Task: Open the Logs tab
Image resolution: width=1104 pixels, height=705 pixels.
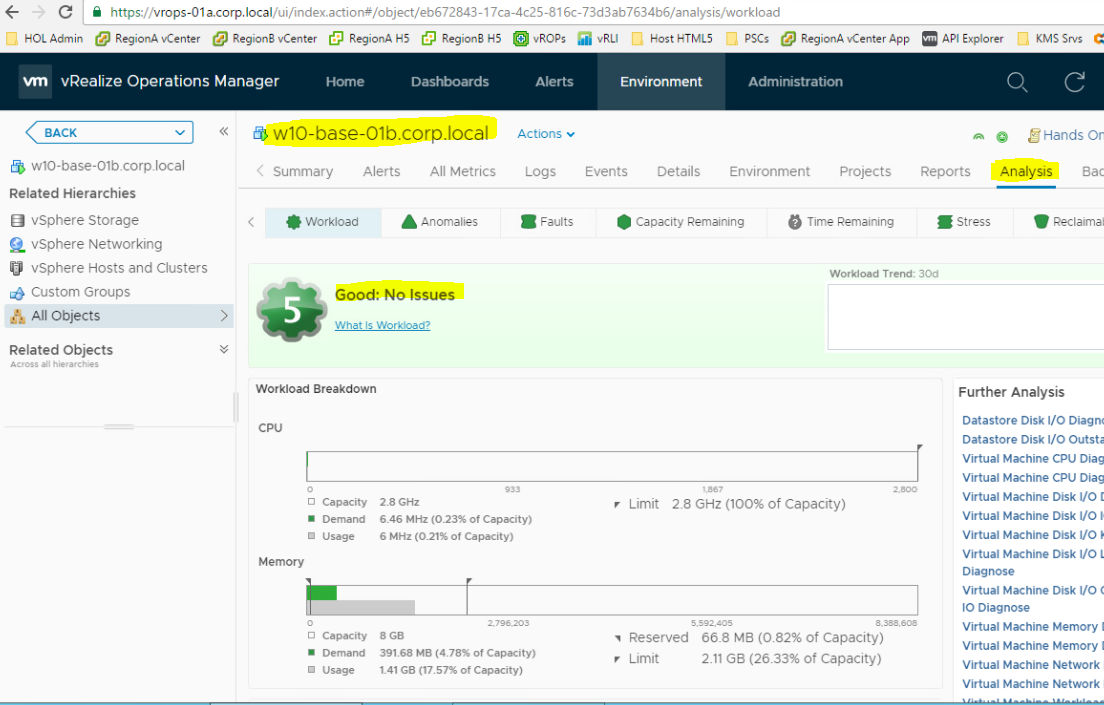Action: tap(540, 171)
